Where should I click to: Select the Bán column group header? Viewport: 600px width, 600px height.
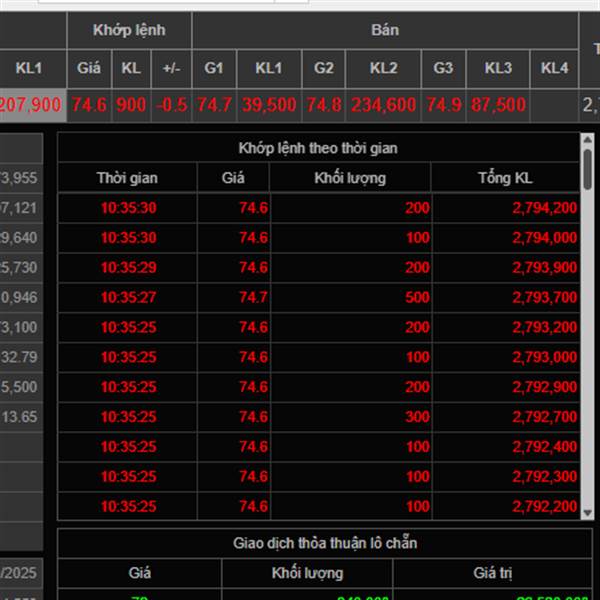(x=385, y=30)
